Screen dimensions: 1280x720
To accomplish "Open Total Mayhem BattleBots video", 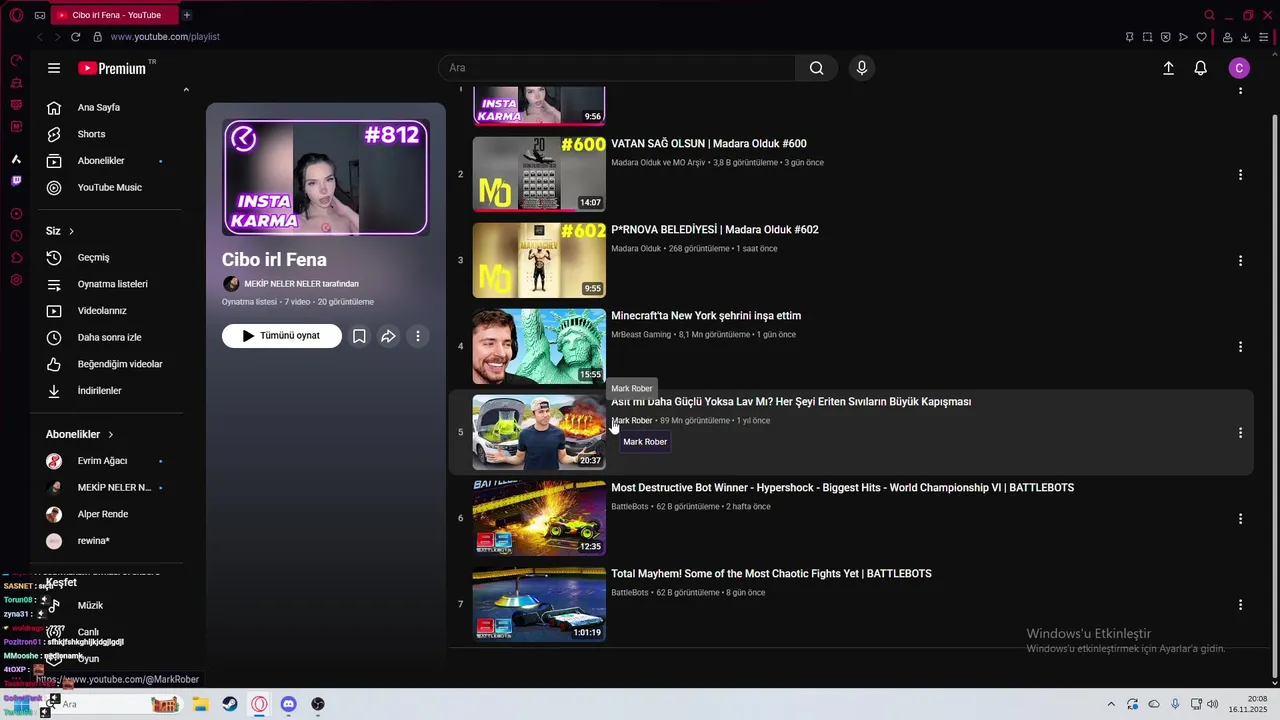I will 771,574.
